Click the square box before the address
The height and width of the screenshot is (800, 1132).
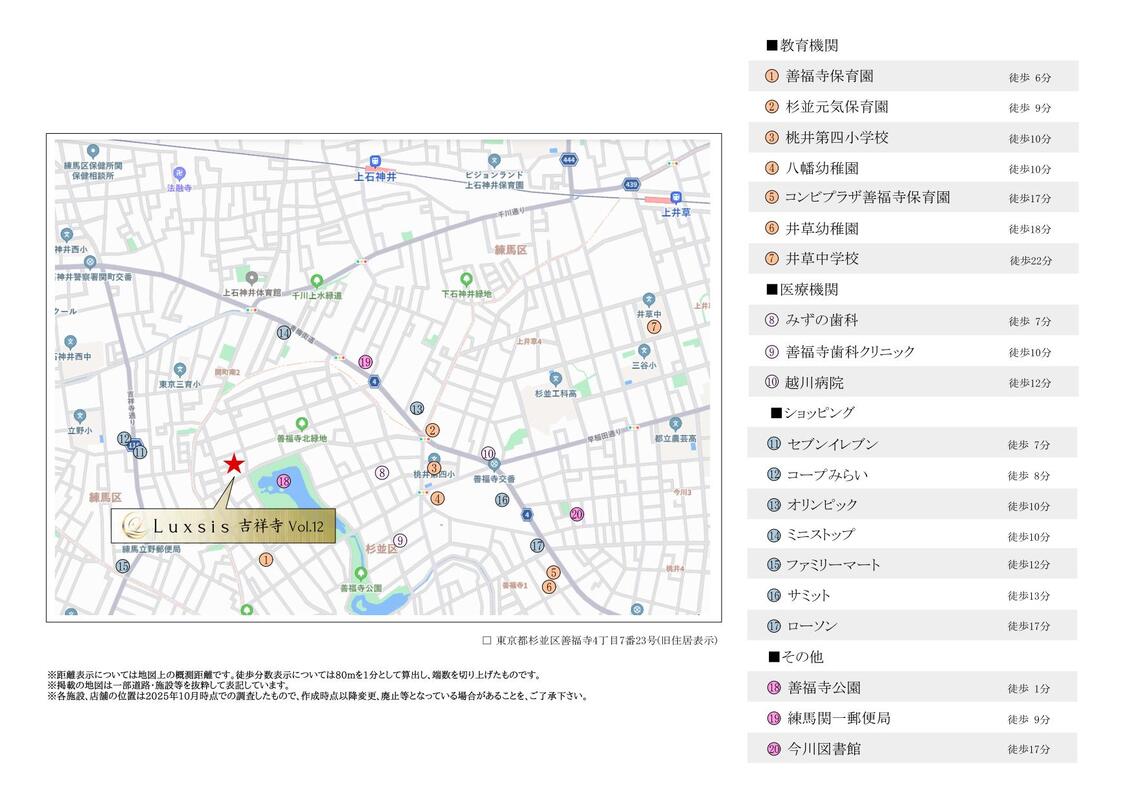click(x=487, y=640)
